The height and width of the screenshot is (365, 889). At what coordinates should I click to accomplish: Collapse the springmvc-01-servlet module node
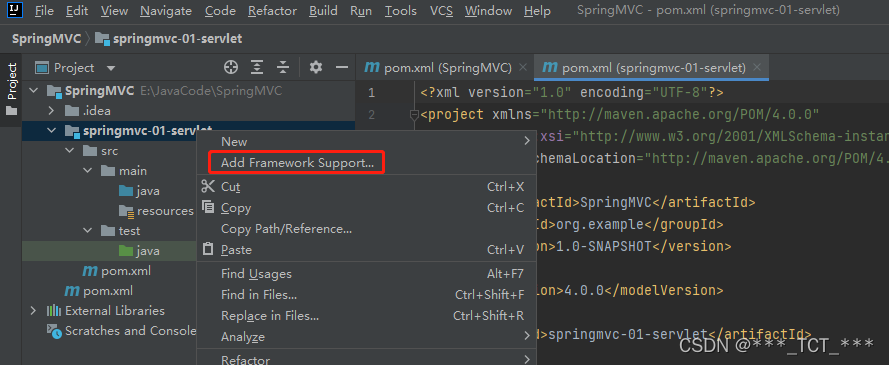click(x=52, y=131)
